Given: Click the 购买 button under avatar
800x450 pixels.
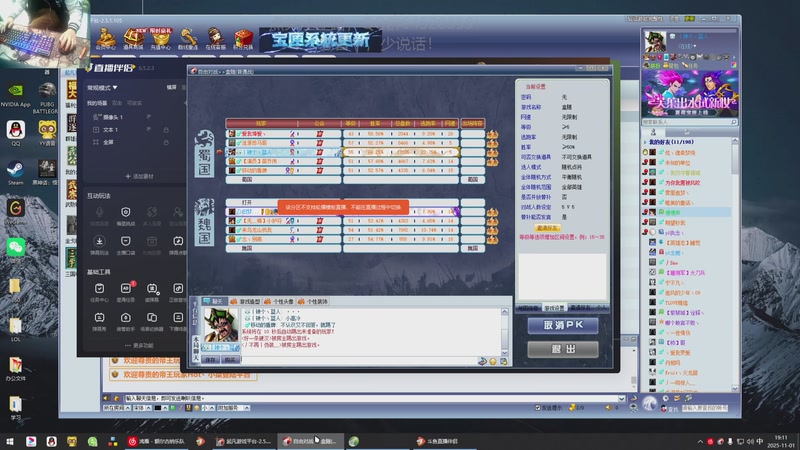Looking at the screenshot, I should [x=230, y=360].
